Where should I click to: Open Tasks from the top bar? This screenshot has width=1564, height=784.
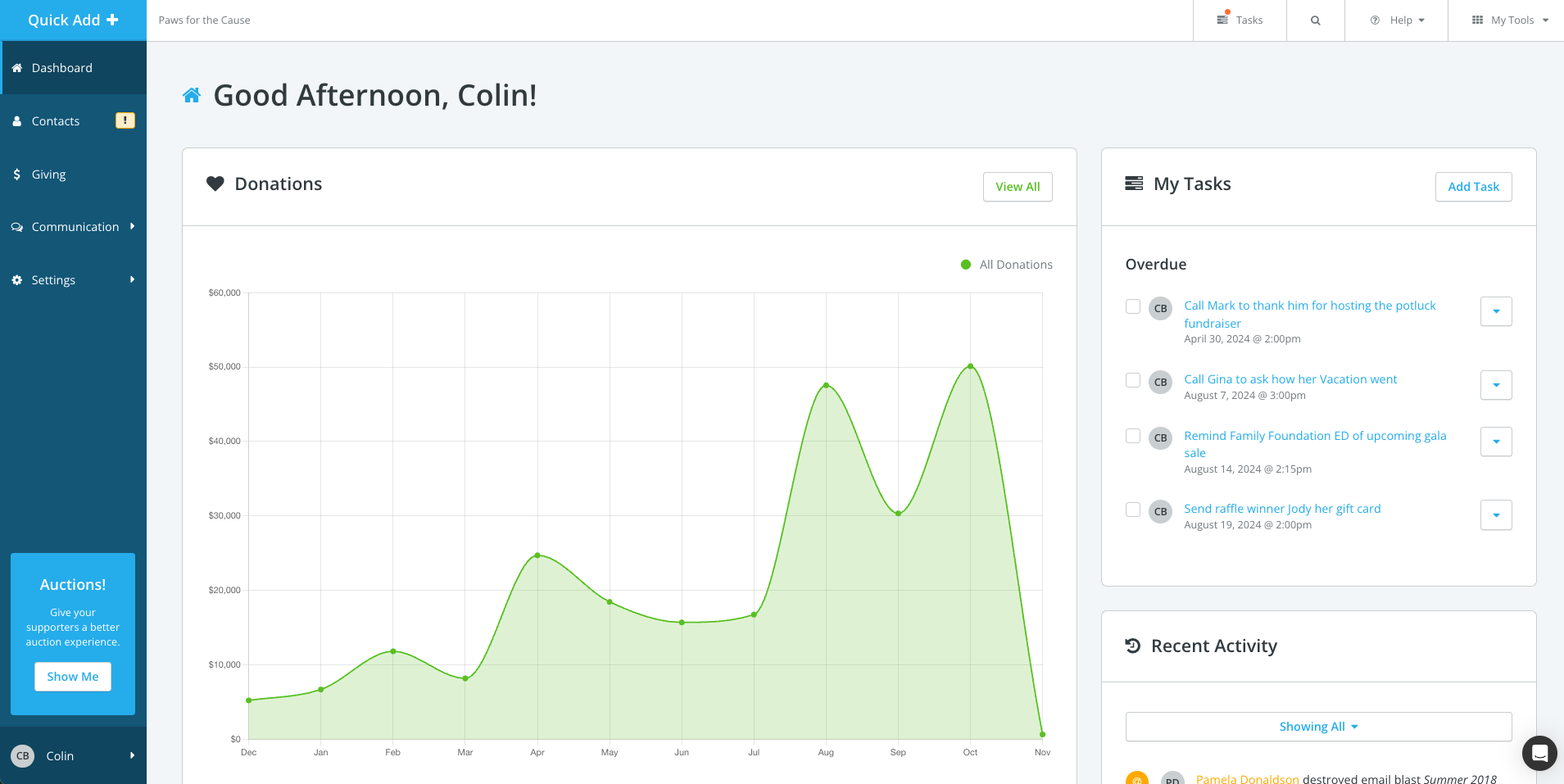1240,20
